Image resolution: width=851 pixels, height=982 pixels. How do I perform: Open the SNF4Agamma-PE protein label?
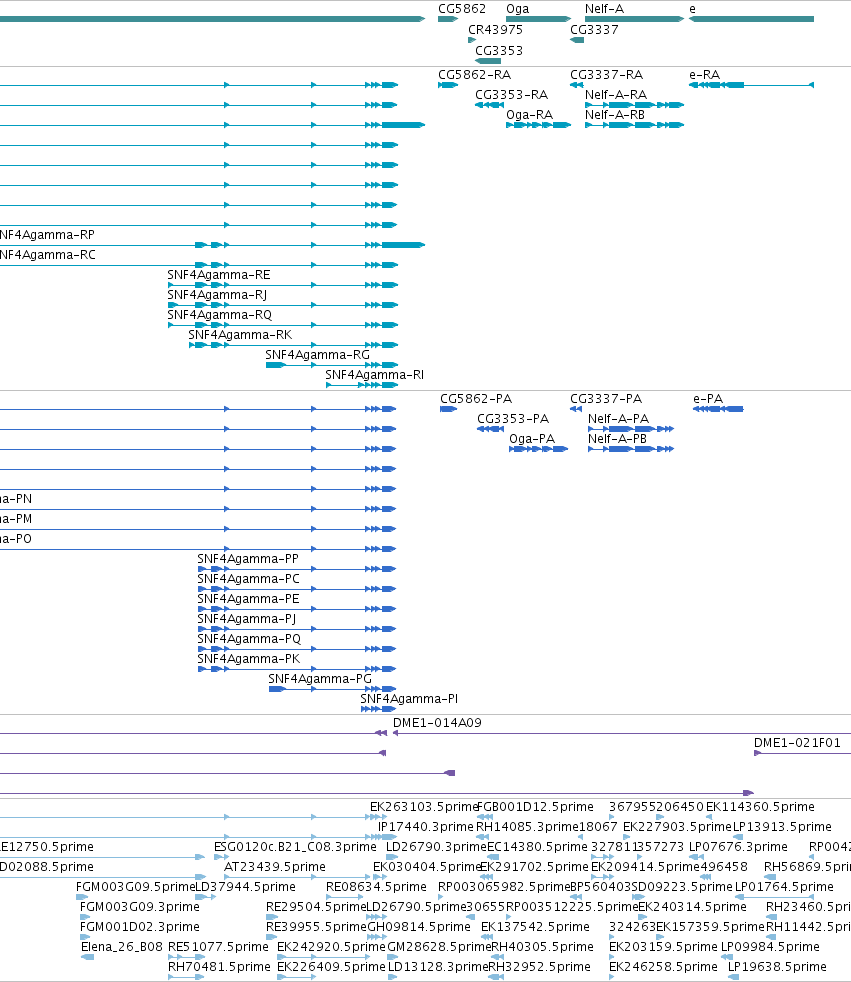[248, 599]
